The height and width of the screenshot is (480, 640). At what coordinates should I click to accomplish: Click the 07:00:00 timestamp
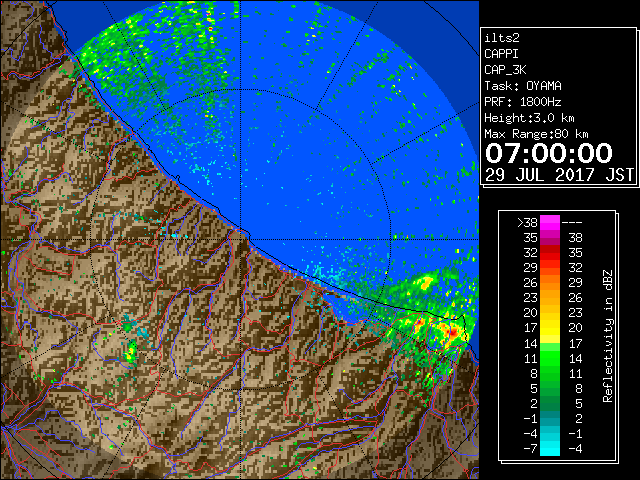[x=549, y=153]
